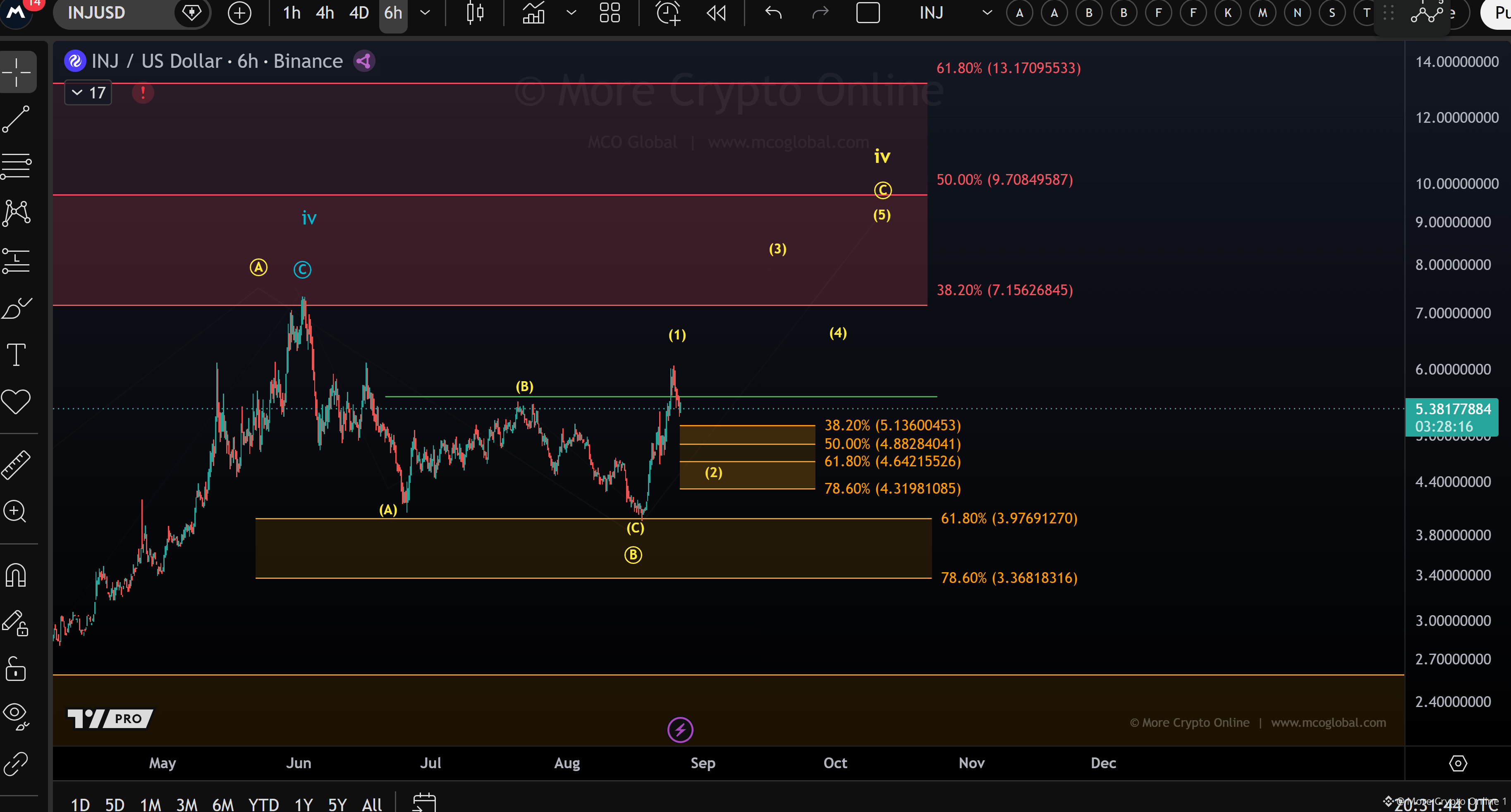1511x812 pixels.
Task: Open the indicators dialog
Action: pyautogui.click(x=534, y=13)
